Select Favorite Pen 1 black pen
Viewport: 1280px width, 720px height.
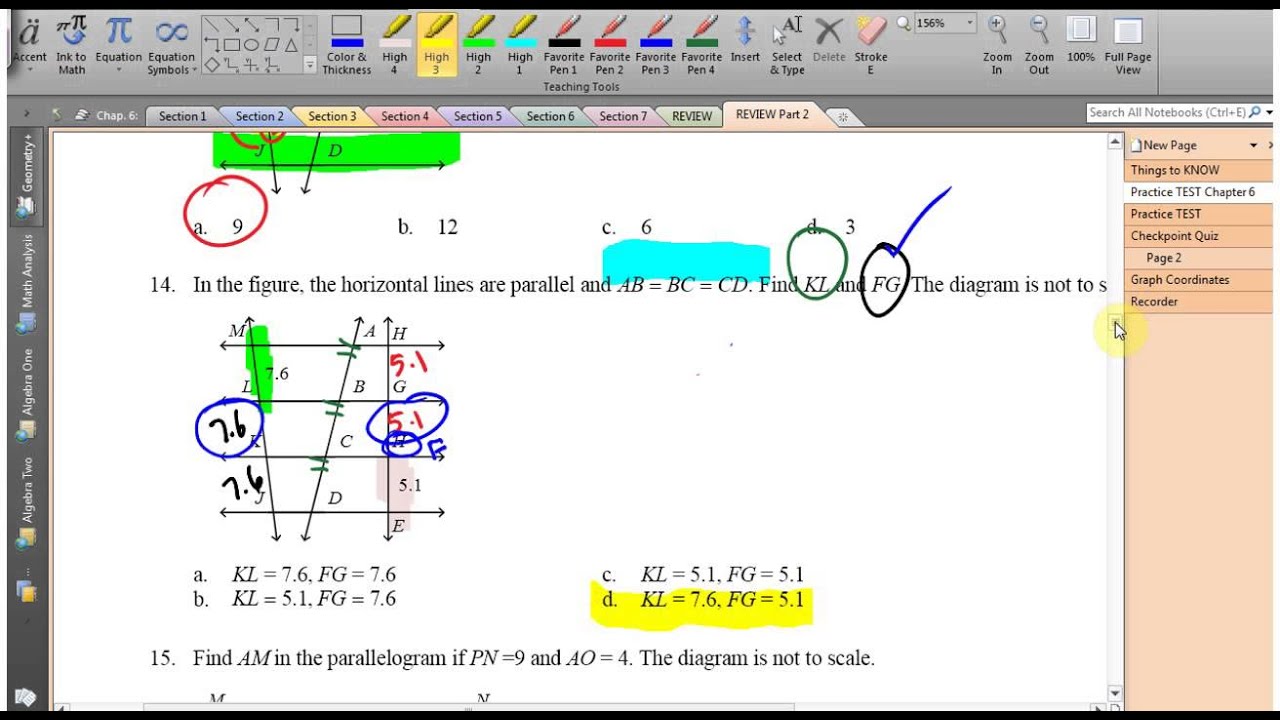click(x=563, y=45)
